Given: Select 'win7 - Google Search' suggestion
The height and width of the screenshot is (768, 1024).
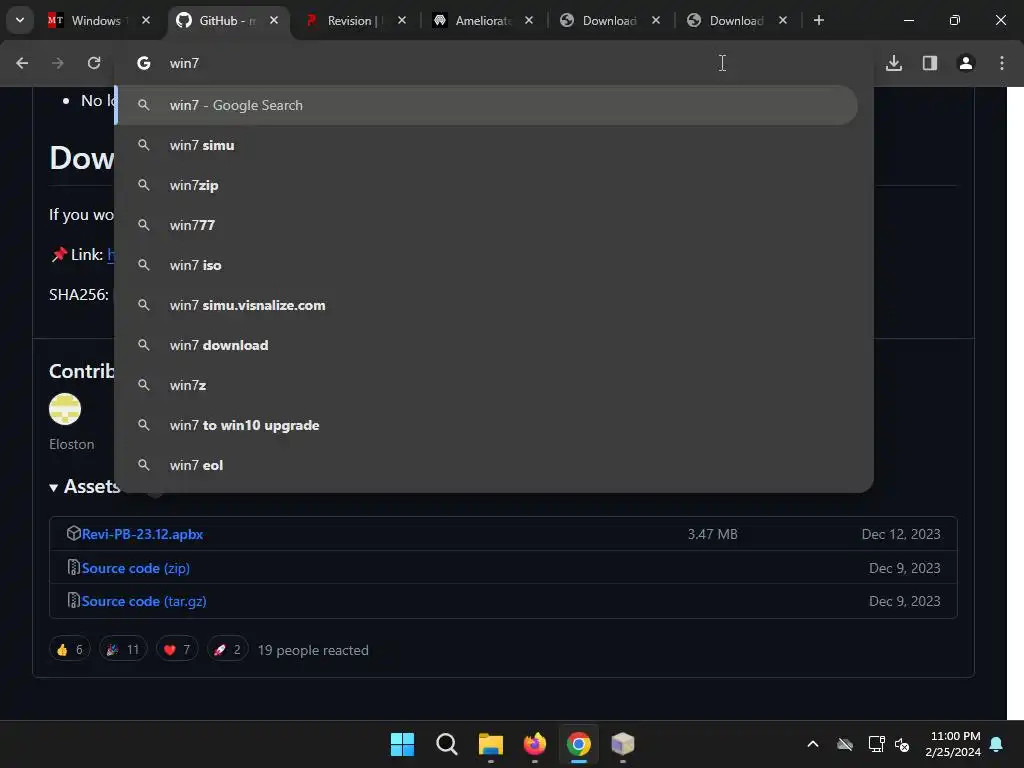Looking at the screenshot, I should coord(487,105).
